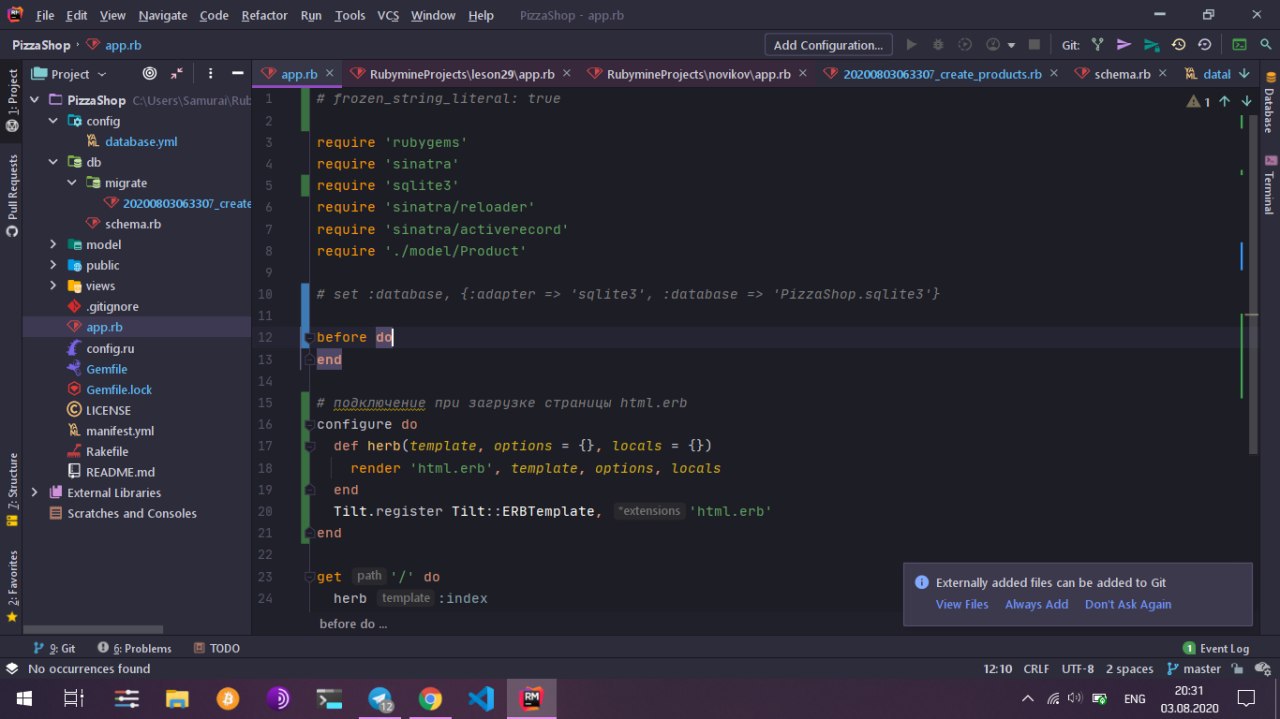Screen dimensions: 1280x719
Task: Collapse the PizzaShop root folder
Action: click(36, 100)
